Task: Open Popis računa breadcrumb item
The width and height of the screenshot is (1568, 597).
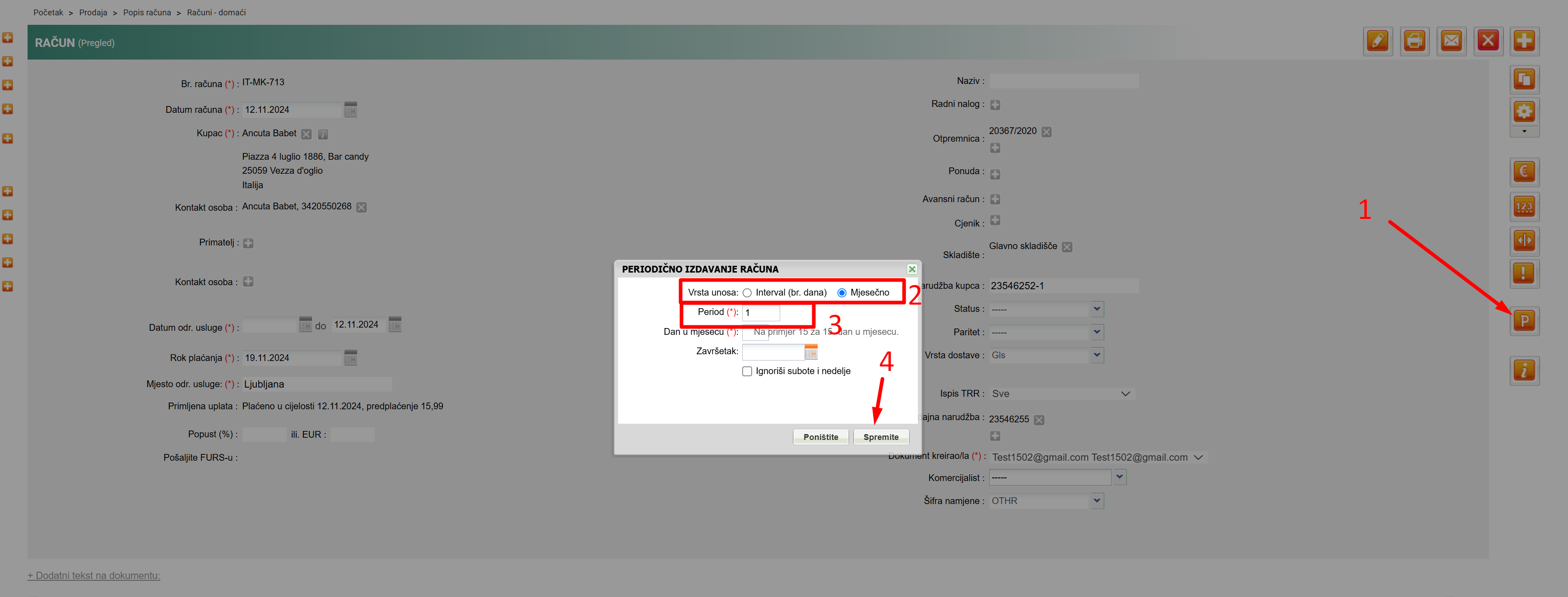Action: point(147,13)
